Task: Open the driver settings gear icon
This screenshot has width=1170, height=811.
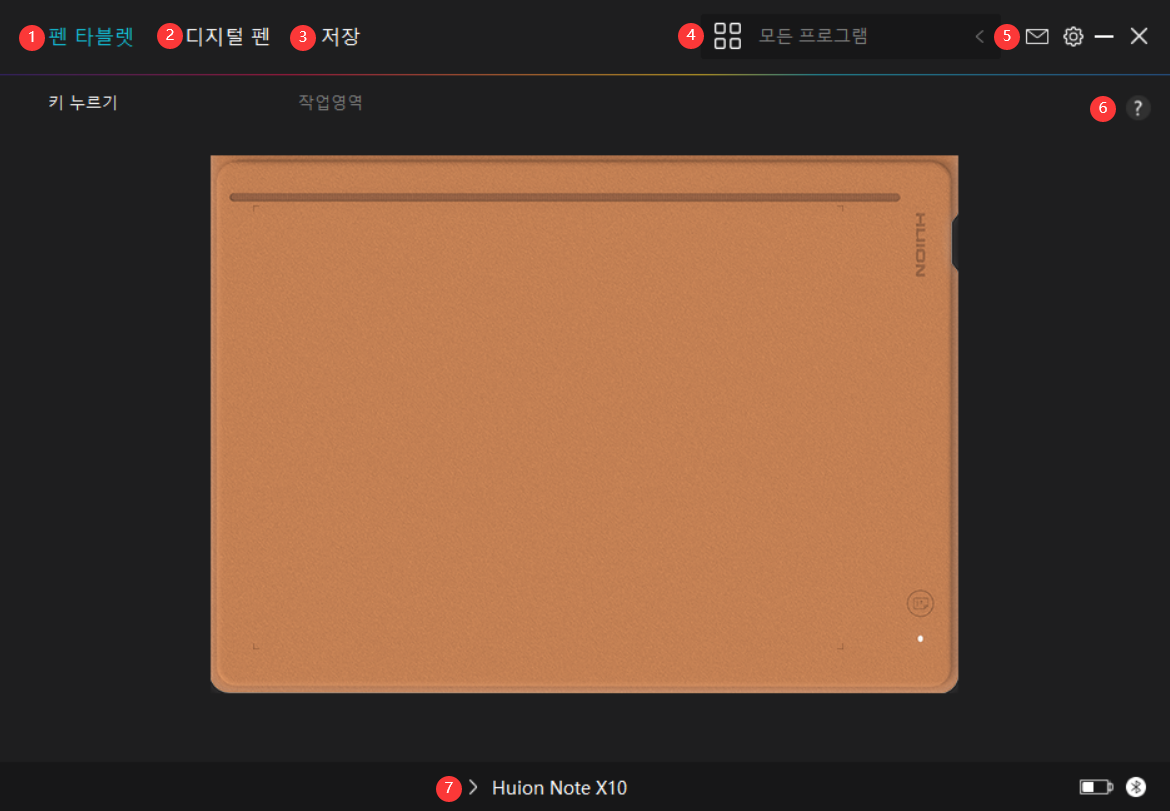Action: (1073, 36)
